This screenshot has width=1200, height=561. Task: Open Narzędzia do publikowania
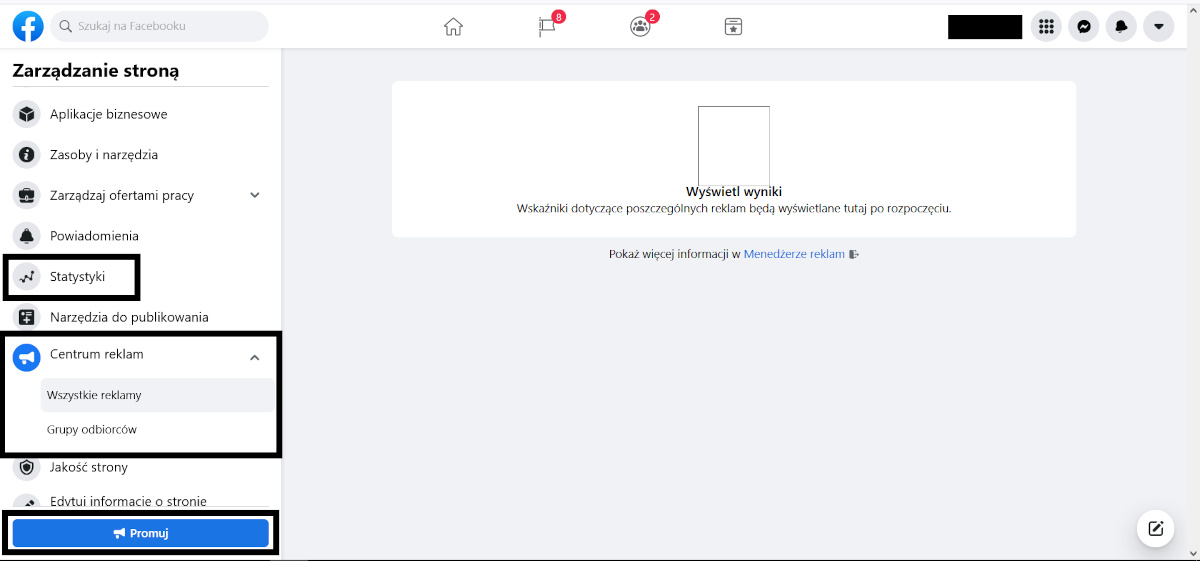click(x=129, y=317)
